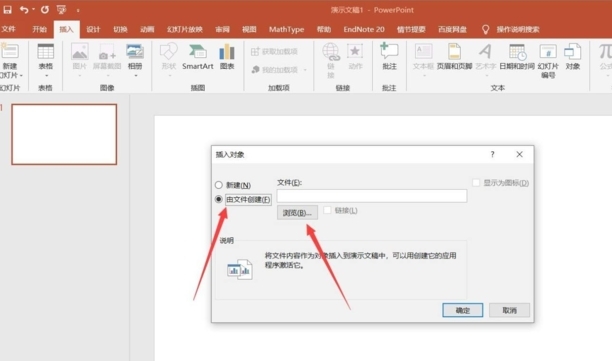Open the File tab

9,29
